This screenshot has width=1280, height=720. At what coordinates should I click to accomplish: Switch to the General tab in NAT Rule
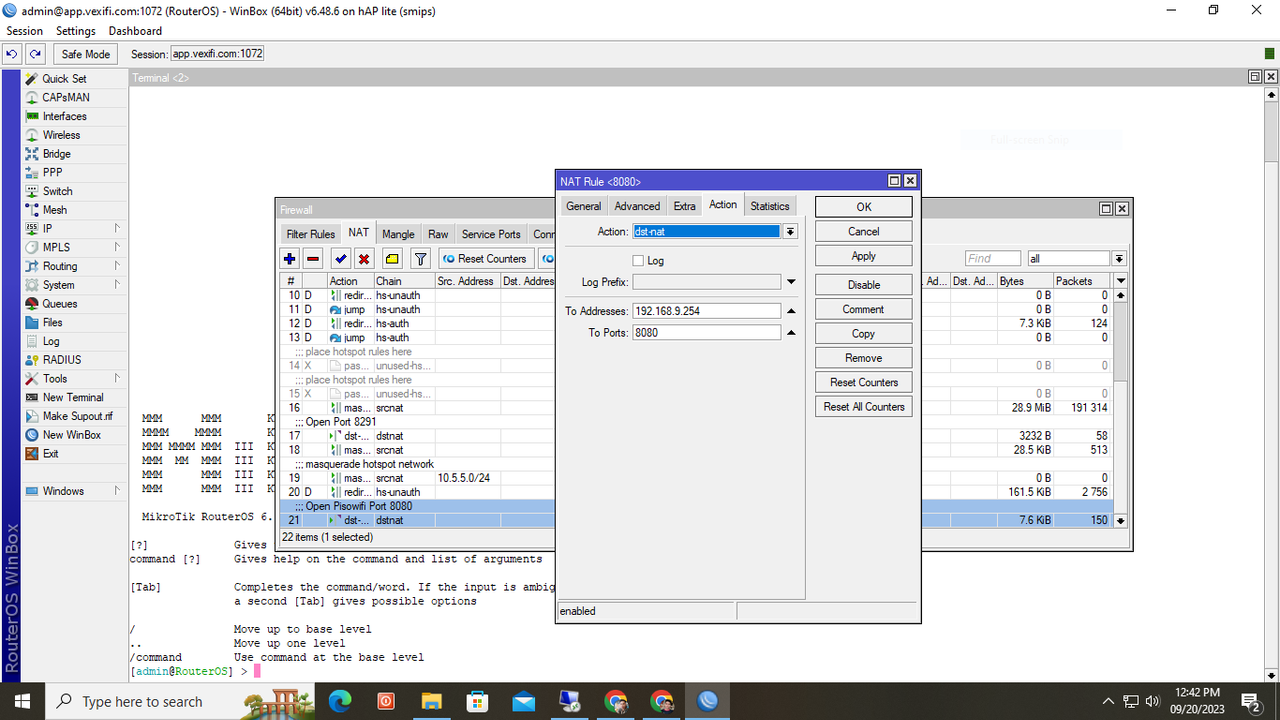pos(583,206)
